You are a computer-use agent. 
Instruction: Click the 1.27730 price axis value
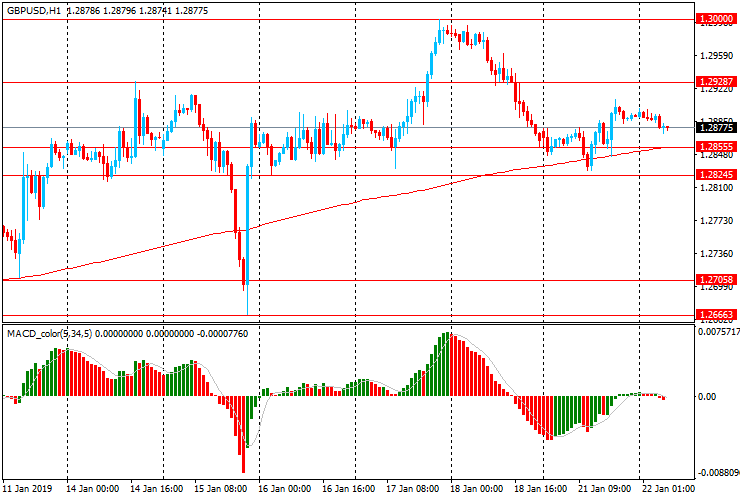pos(716,220)
